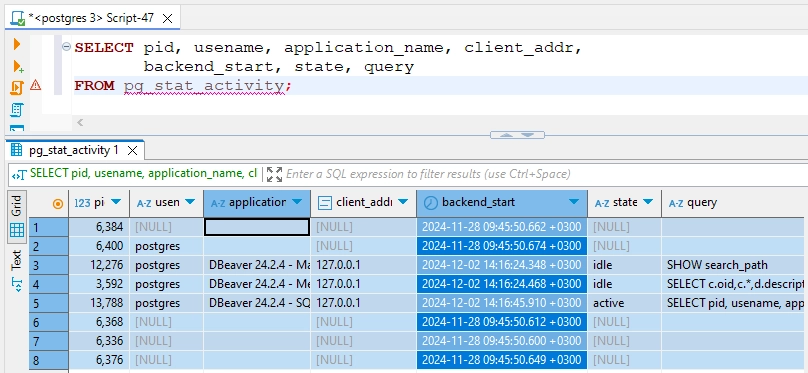Click the DBeaver 24.2.4 - Ma application cell
Screen dimensions: 808x373
coord(257,265)
